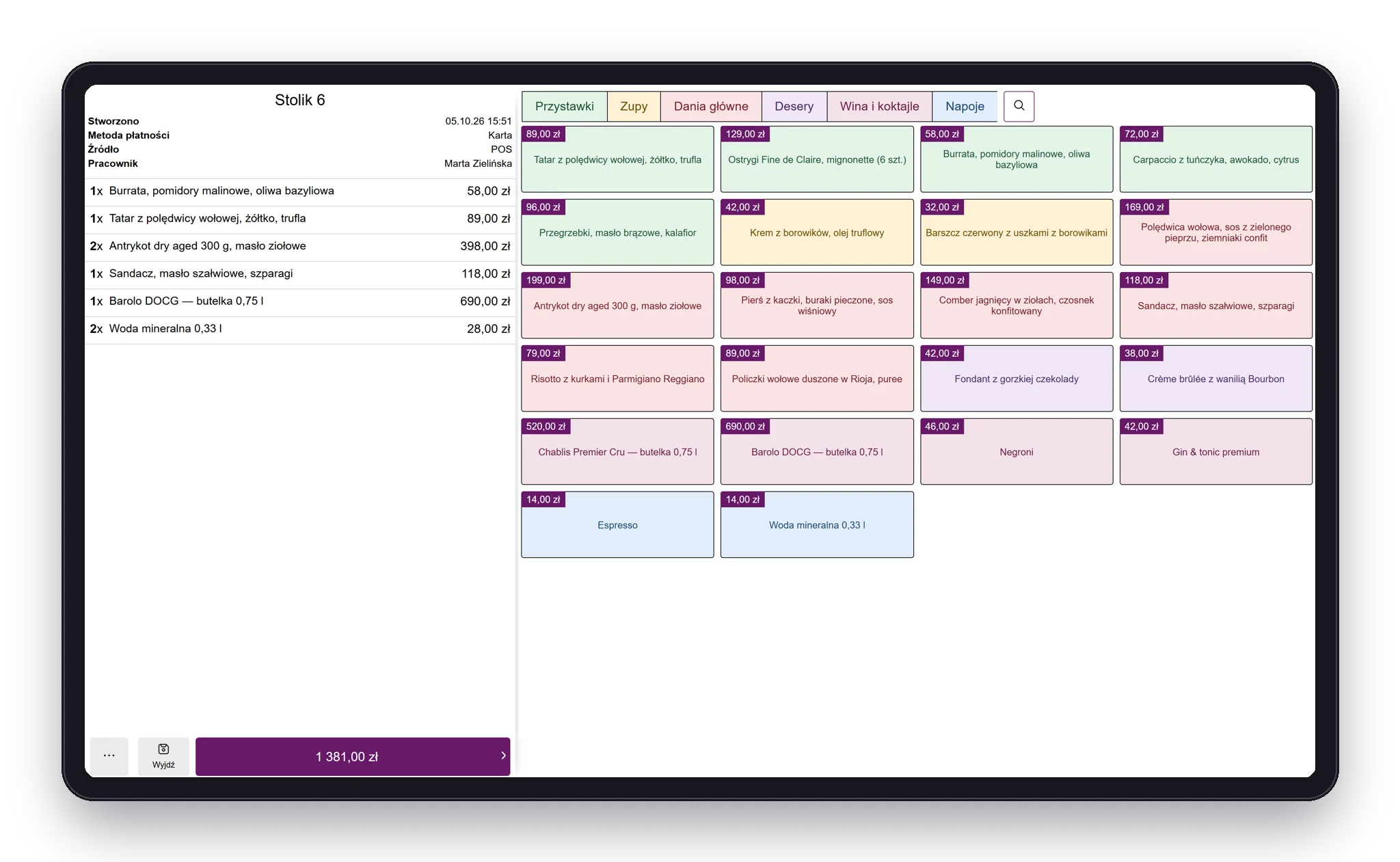
Task: Add Crème brûlée z wanilią Bourbon
Action: click(1215, 379)
